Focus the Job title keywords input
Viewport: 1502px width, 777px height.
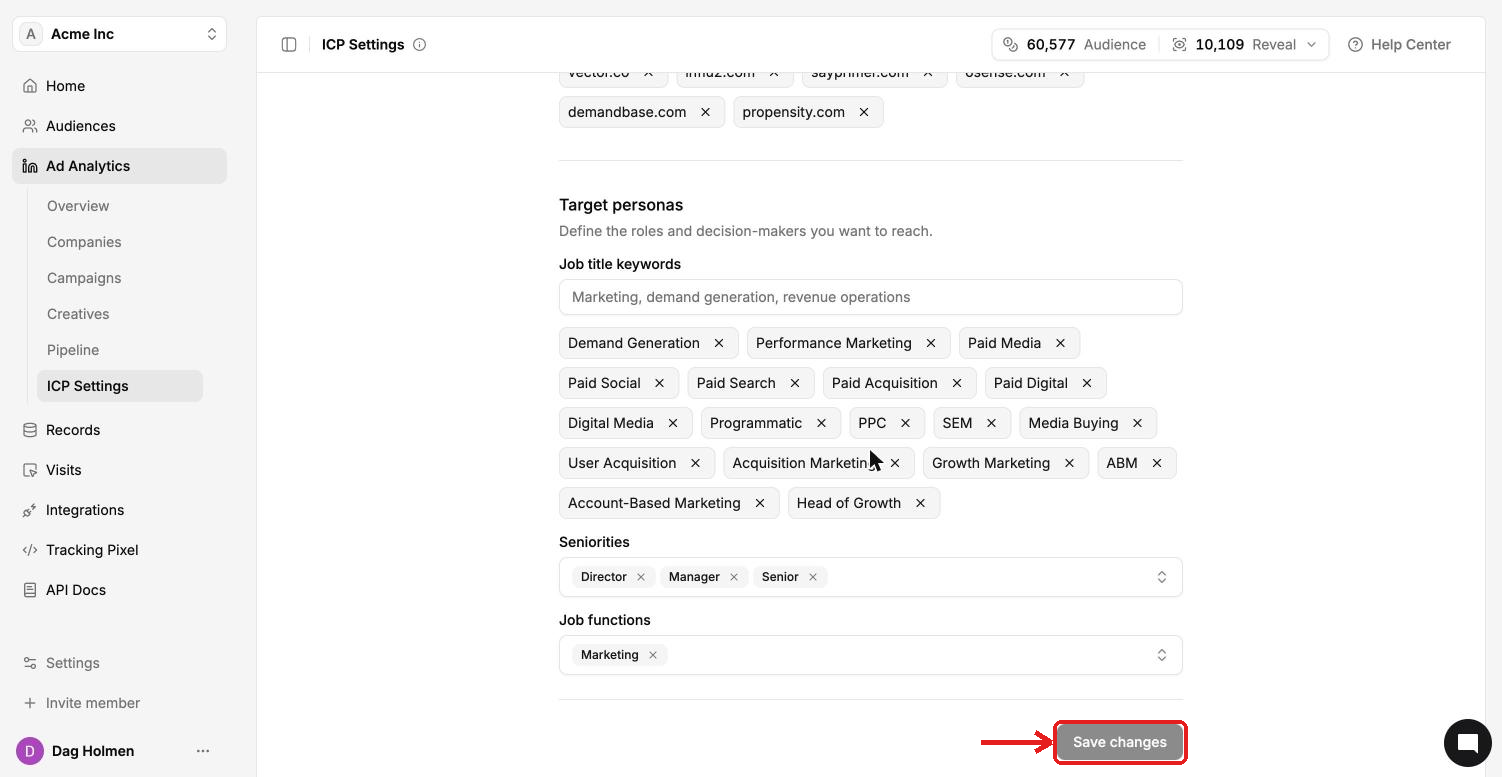click(871, 297)
